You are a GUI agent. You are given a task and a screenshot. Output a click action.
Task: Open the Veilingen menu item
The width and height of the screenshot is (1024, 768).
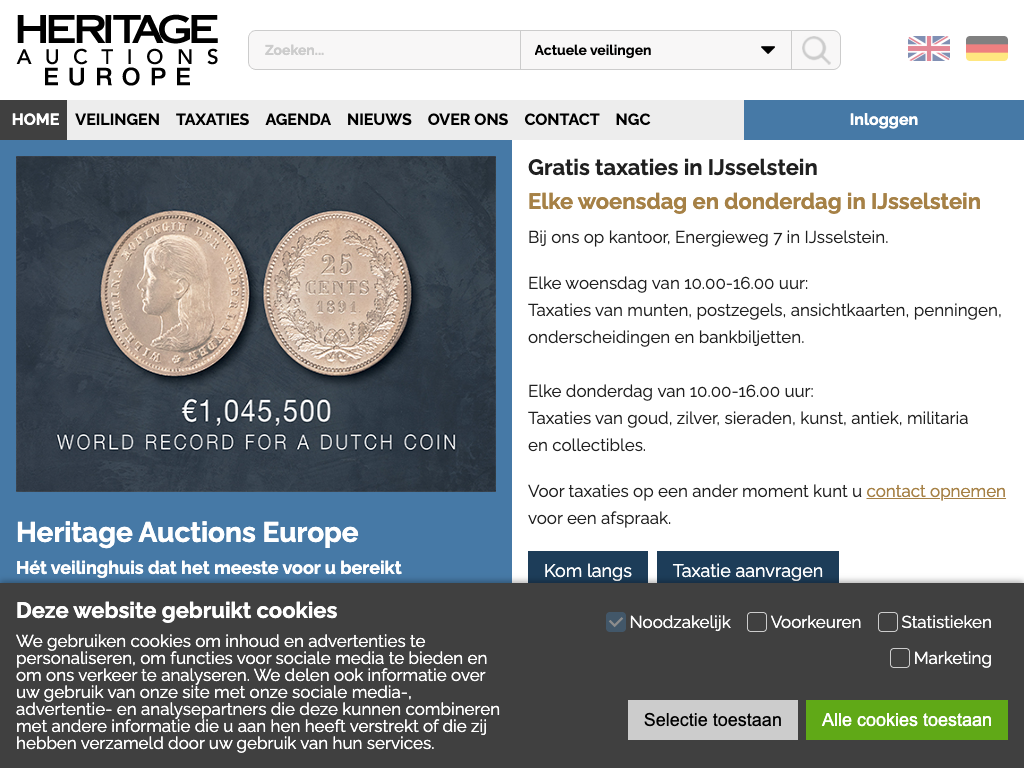click(x=117, y=120)
